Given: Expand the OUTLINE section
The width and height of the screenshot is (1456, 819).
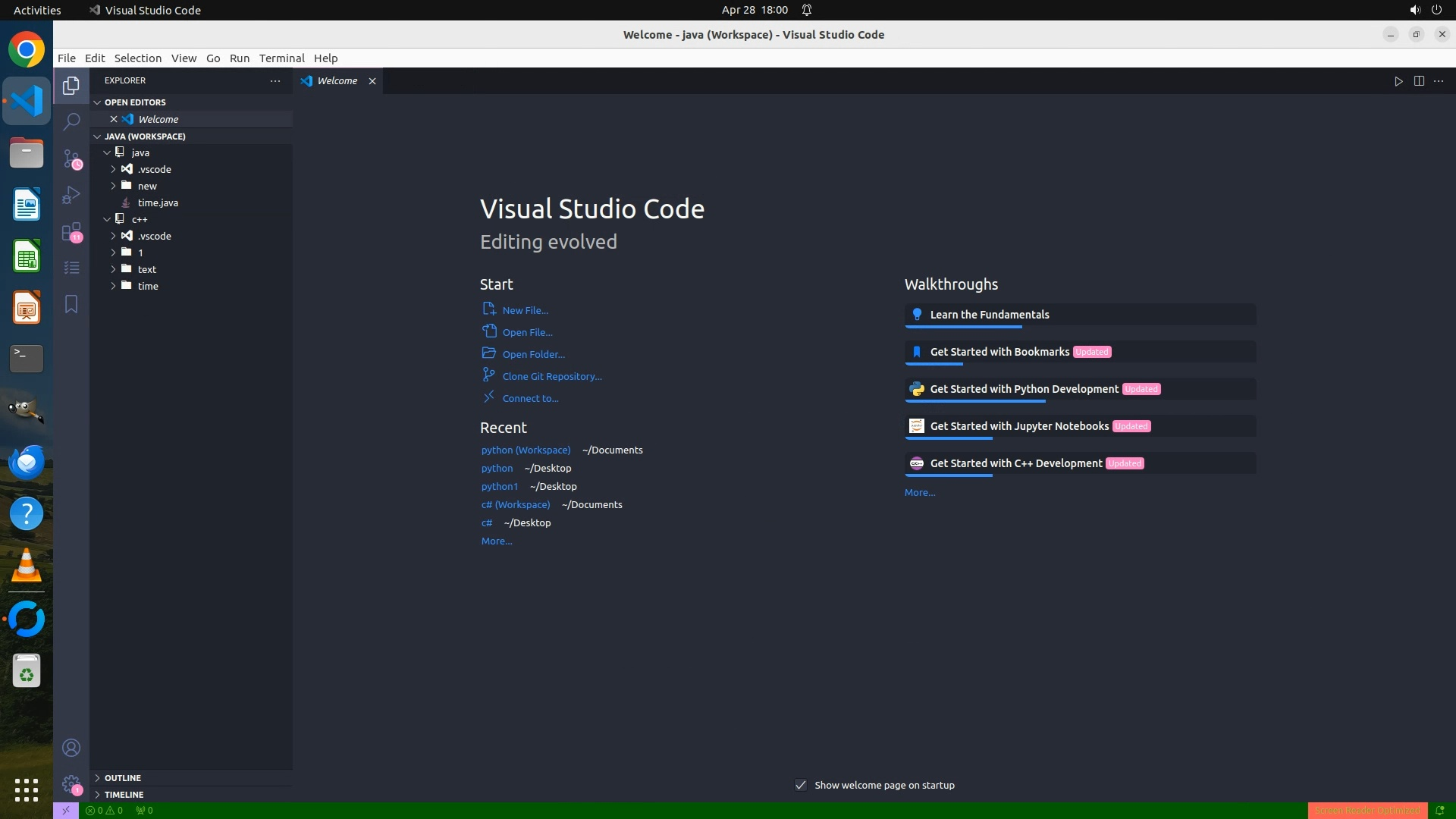Looking at the screenshot, I should point(123,778).
